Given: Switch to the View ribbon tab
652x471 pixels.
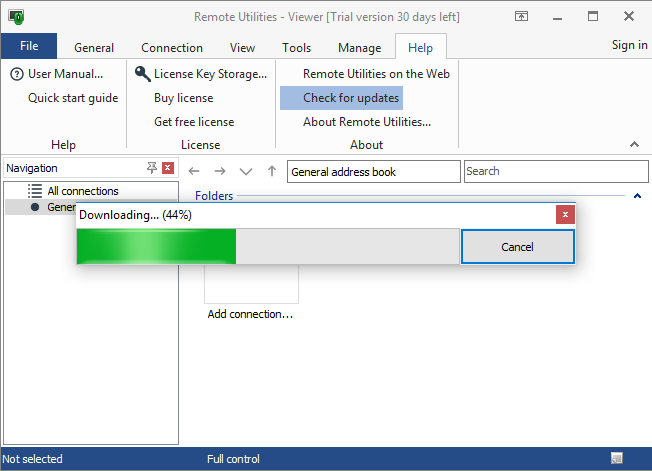Looking at the screenshot, I should (x=242, y=48).
